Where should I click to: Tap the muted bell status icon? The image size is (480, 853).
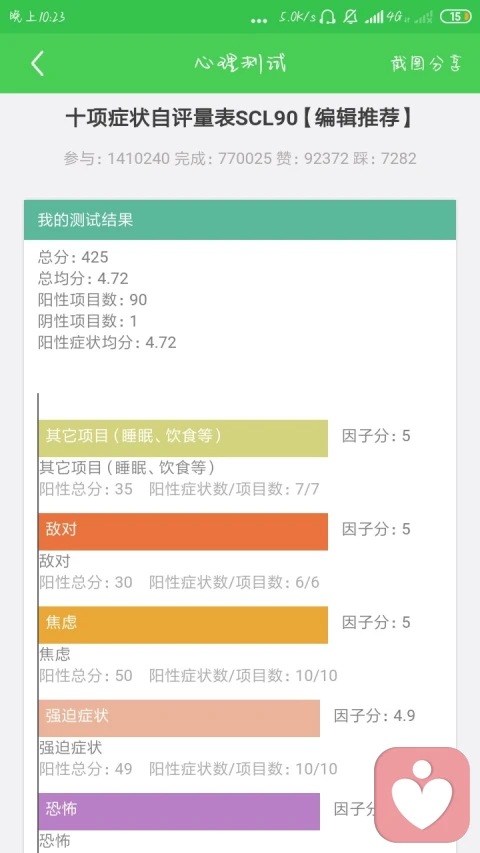pyautogui.click(x=350, y=17)
